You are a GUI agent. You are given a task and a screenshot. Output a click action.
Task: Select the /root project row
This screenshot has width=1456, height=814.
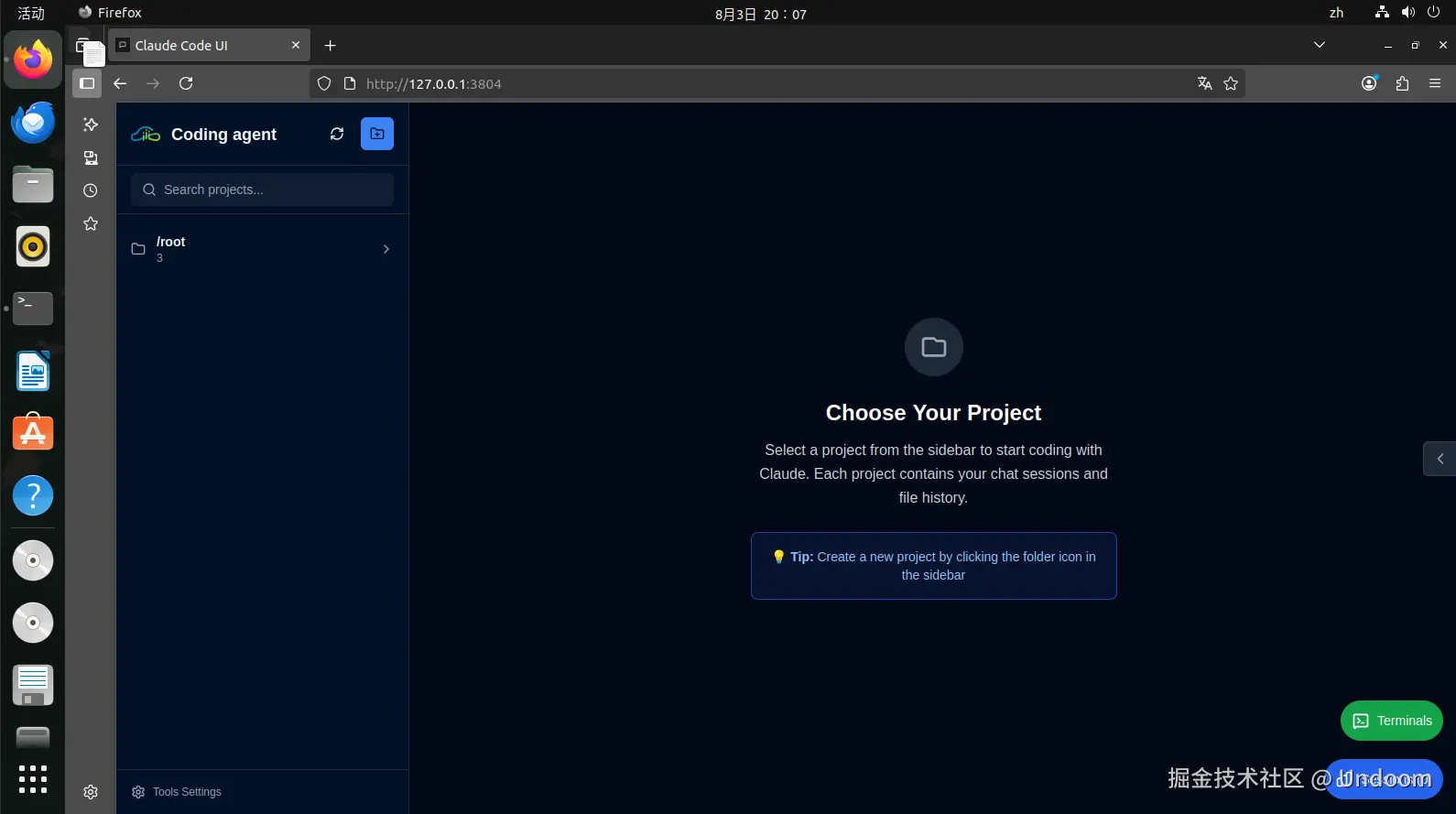tap(262, 249)
